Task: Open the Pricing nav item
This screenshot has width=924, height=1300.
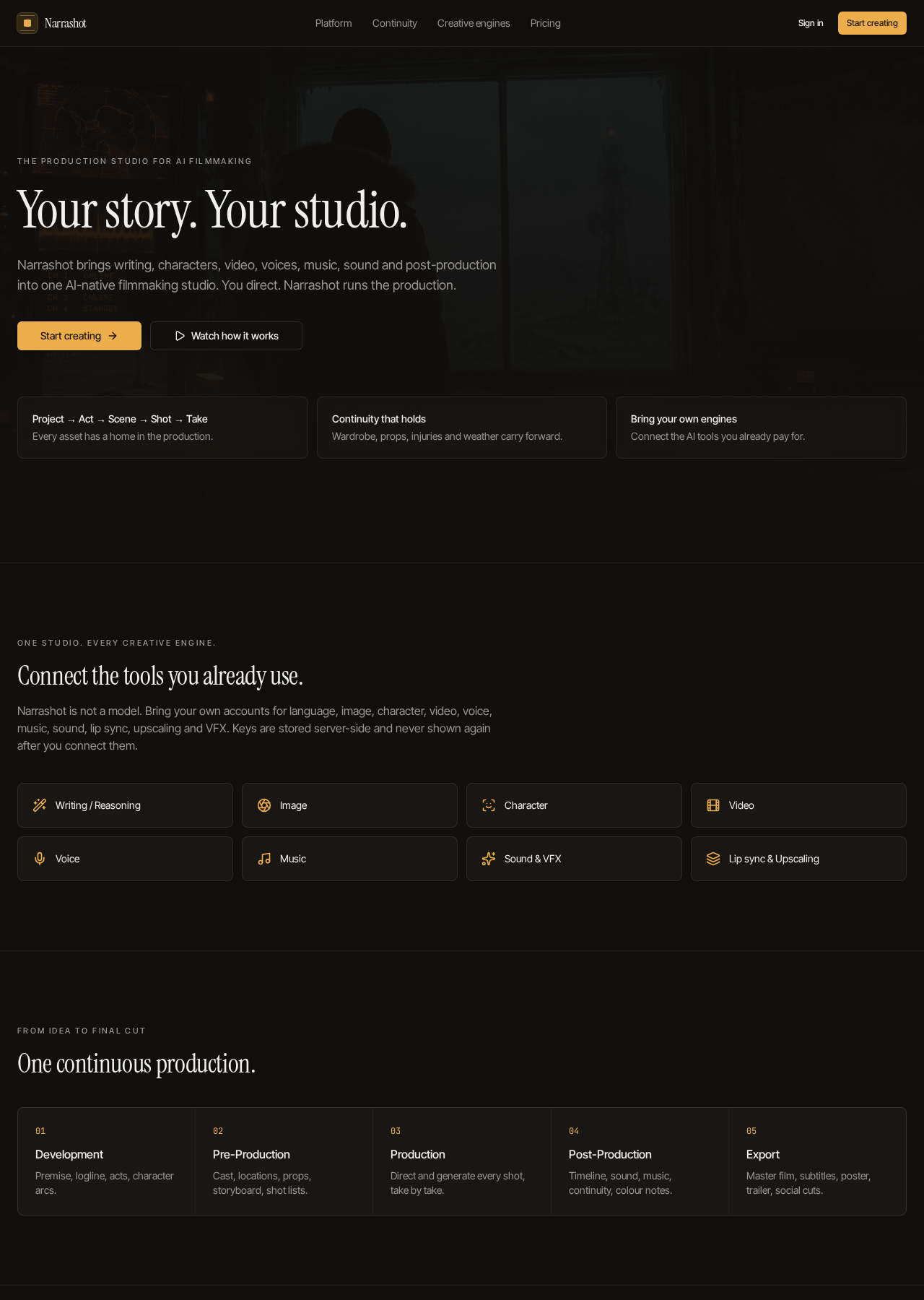Action: (x=546, y=23)
